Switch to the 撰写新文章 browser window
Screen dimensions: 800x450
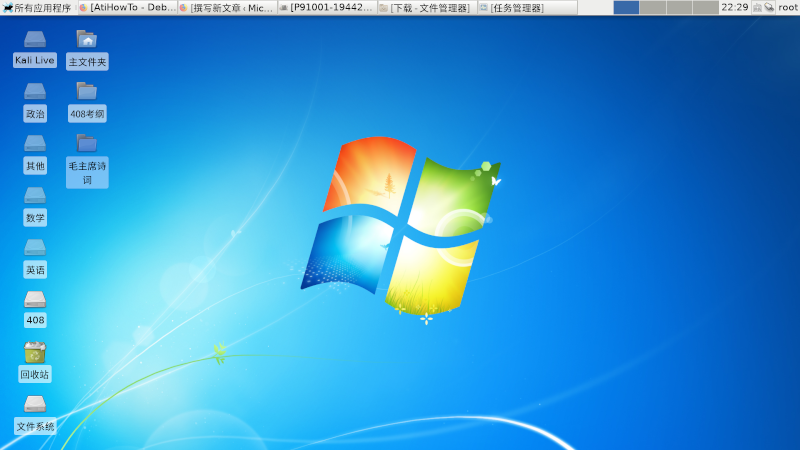227,8
